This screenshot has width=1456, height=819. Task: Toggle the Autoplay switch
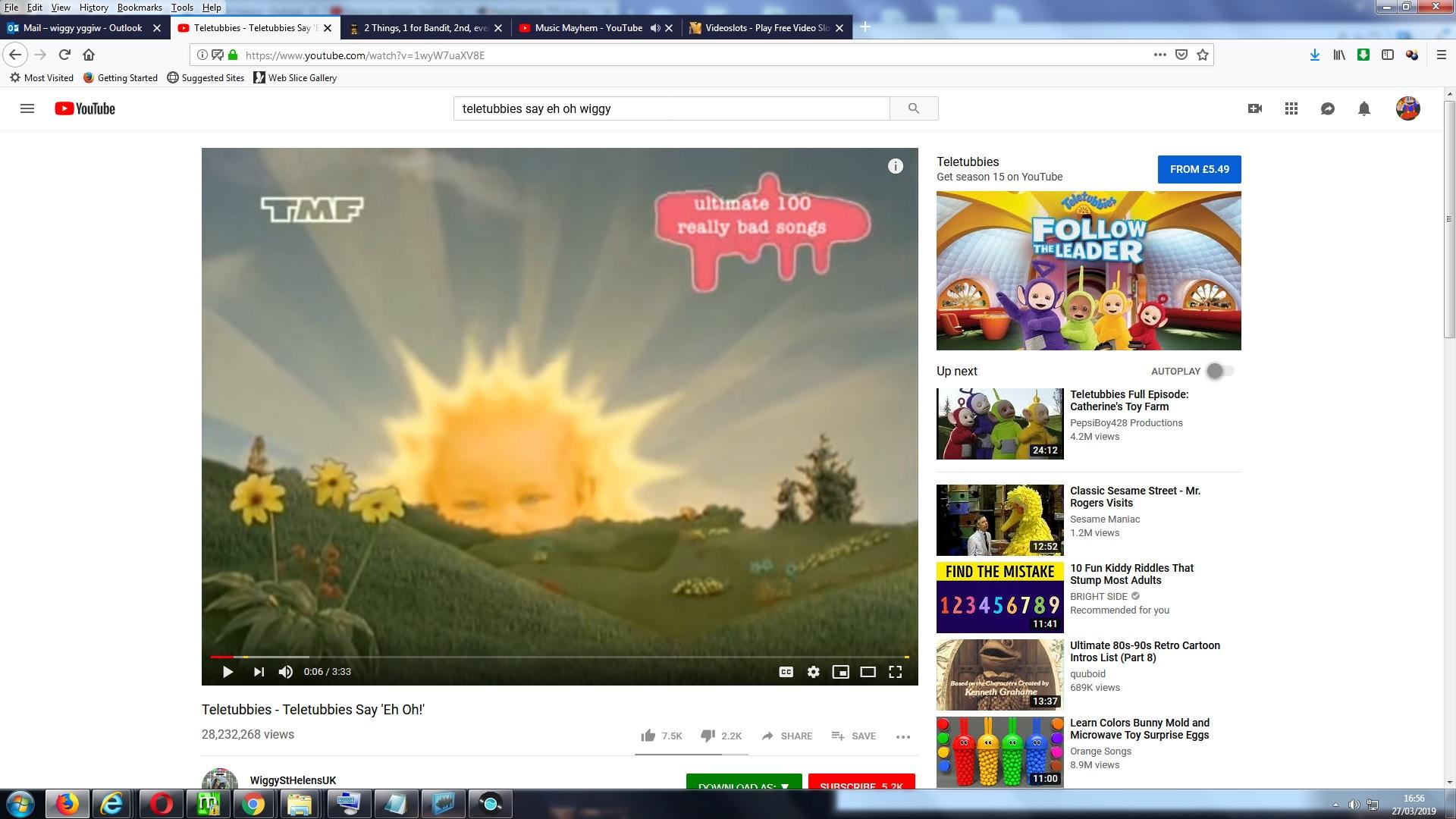(1220, 371)
